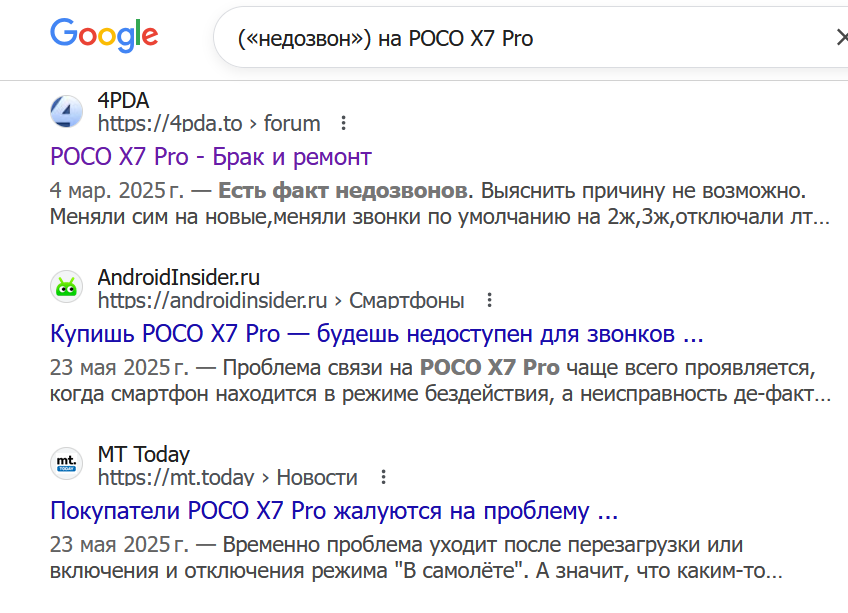Click the AndroidInsider.ru robot favicon

67,287
